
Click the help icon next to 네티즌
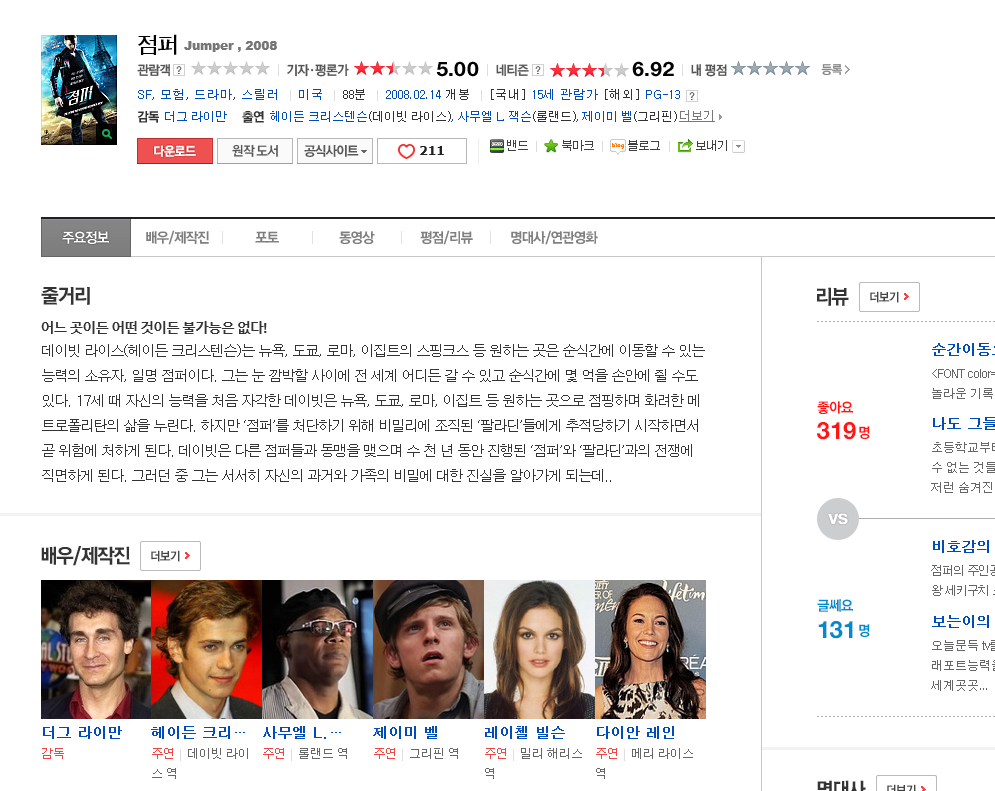pos(538,70)
